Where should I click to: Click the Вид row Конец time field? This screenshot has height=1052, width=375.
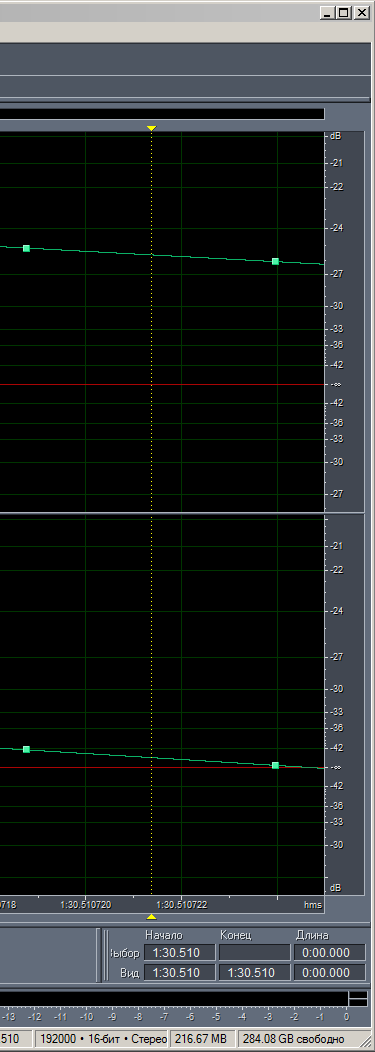254,973
